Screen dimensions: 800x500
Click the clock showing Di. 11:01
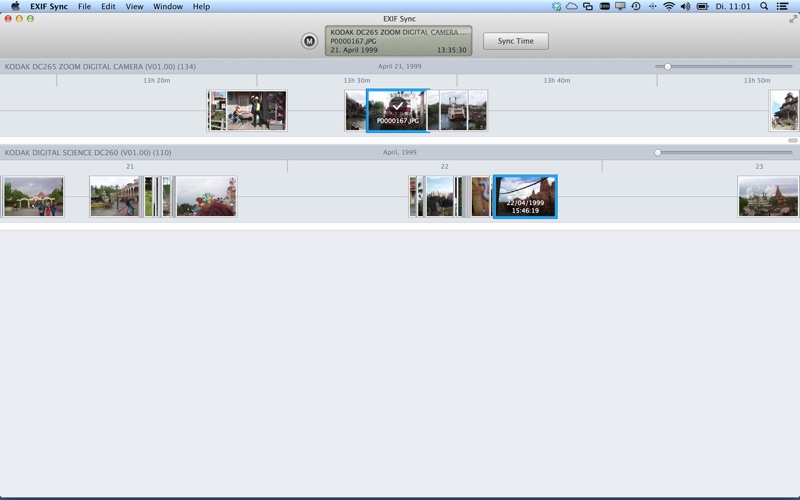pyautogui.click(x=733, y=6)
